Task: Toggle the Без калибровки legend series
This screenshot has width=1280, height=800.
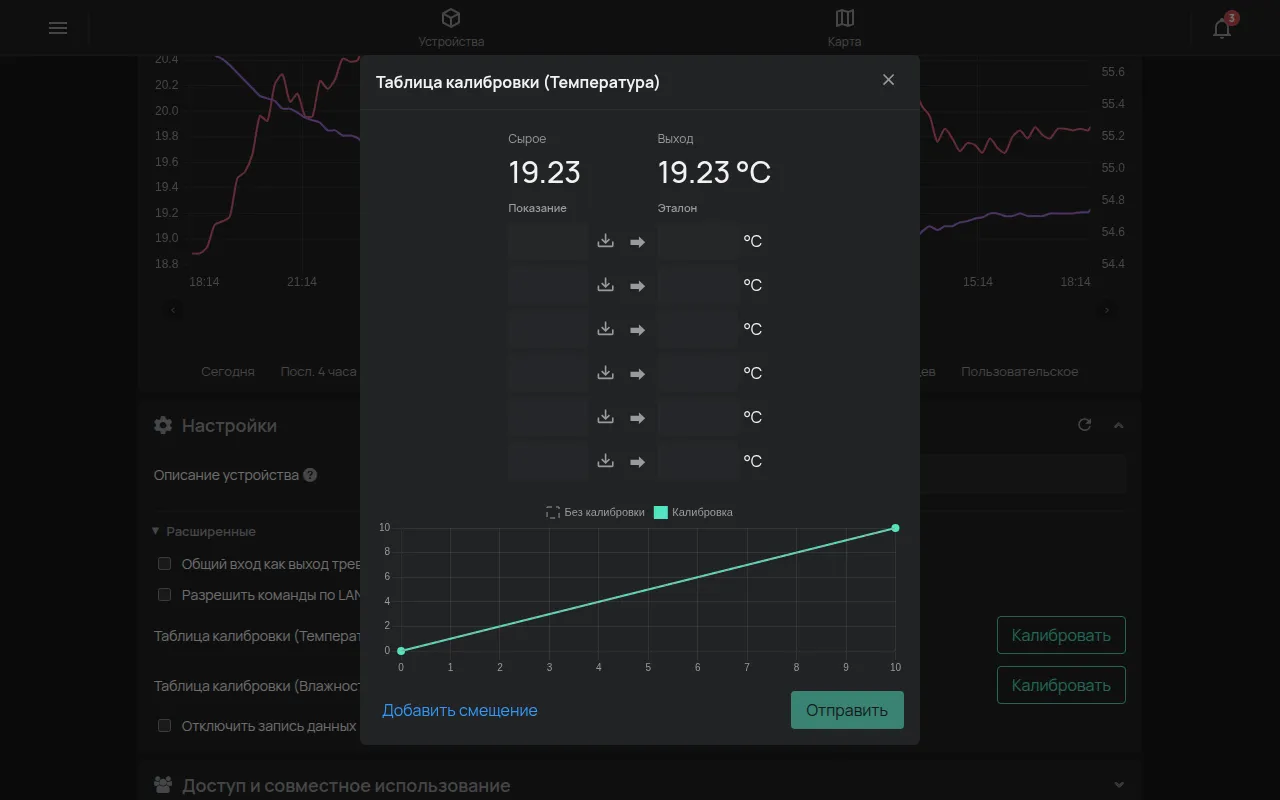Action: pos(595,512)
